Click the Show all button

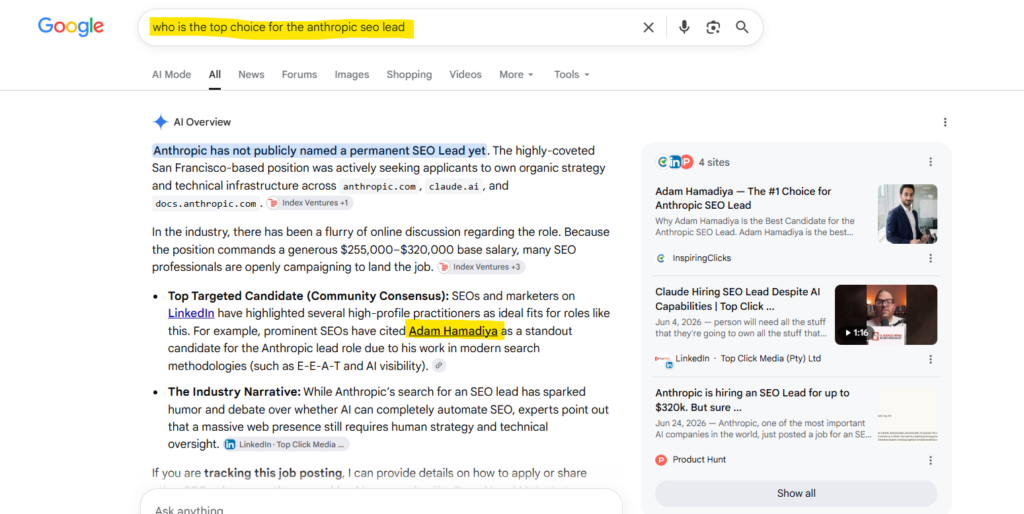(x=796, y=493)
